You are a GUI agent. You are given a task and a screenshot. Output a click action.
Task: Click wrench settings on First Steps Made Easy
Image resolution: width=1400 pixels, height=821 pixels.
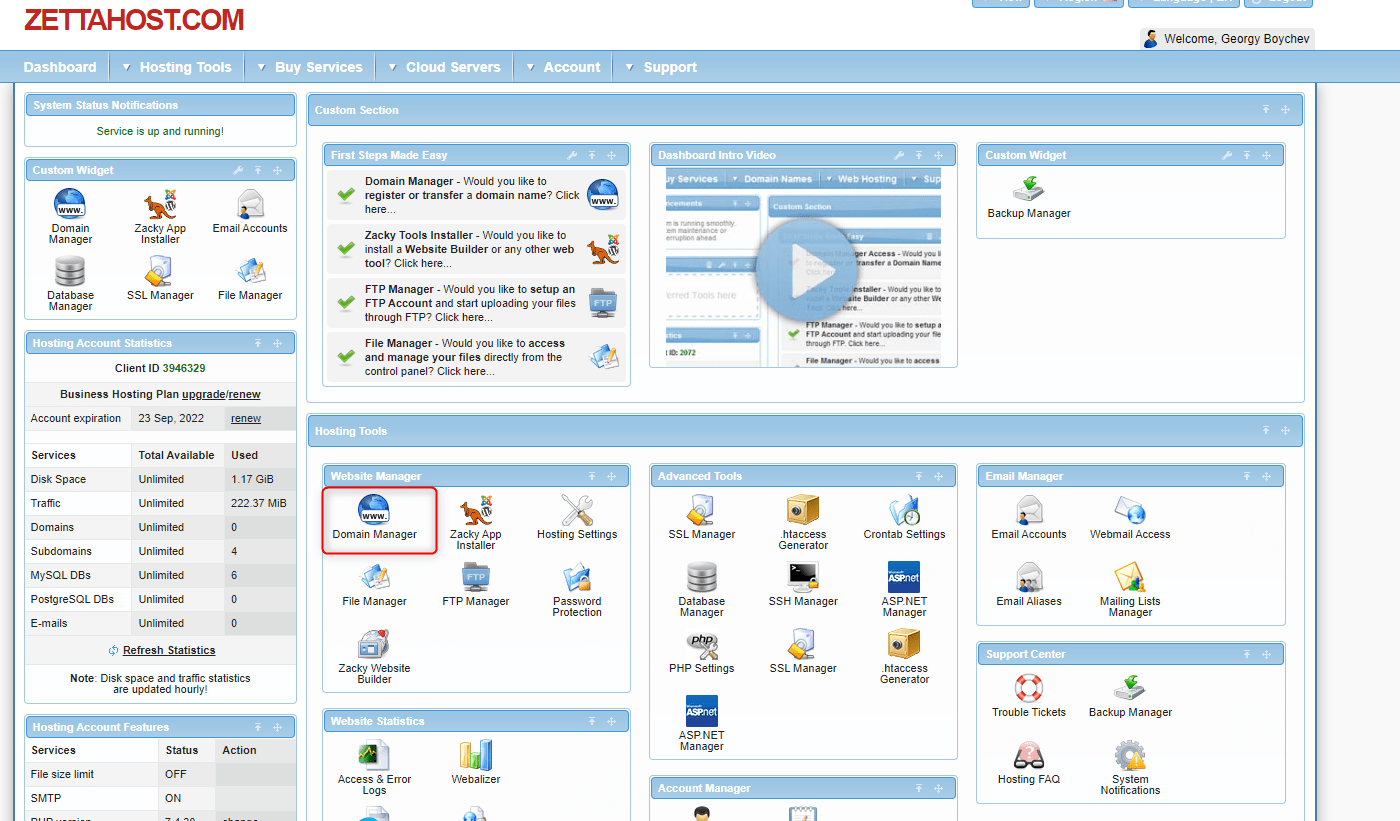click(572, 155)
